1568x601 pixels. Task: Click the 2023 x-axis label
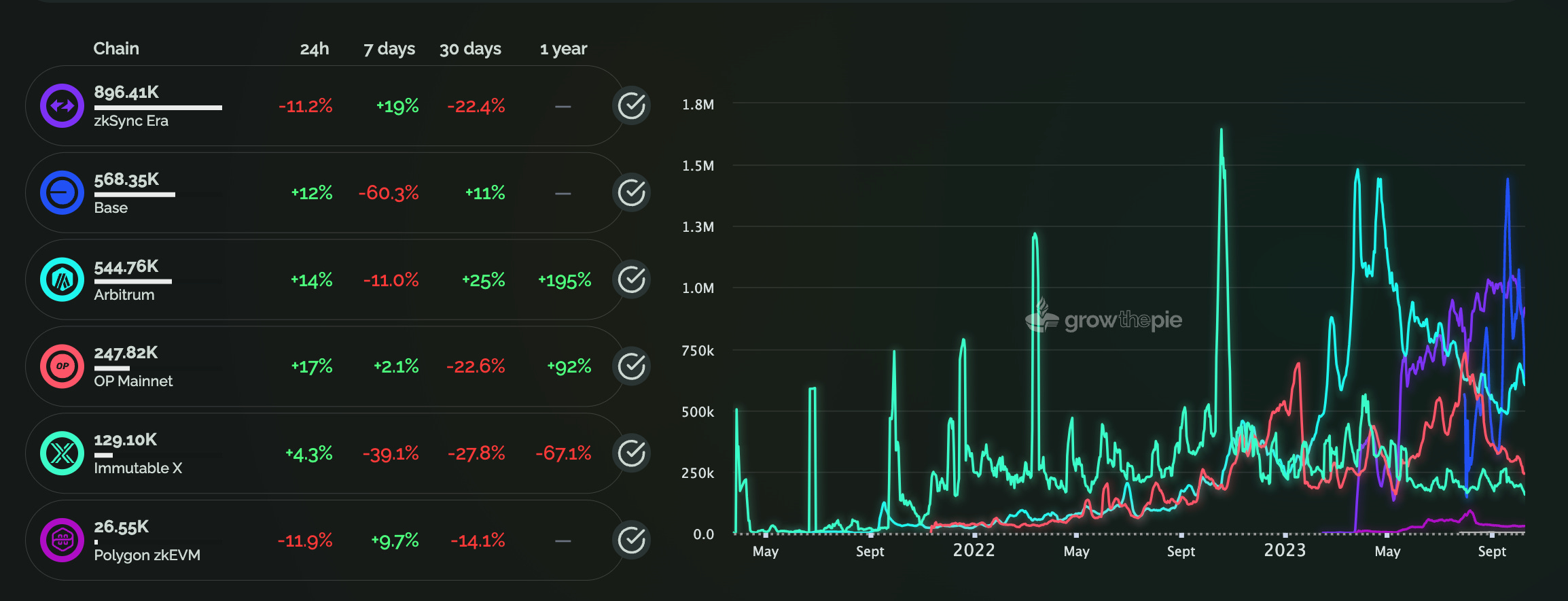(x=1285, y=550)
